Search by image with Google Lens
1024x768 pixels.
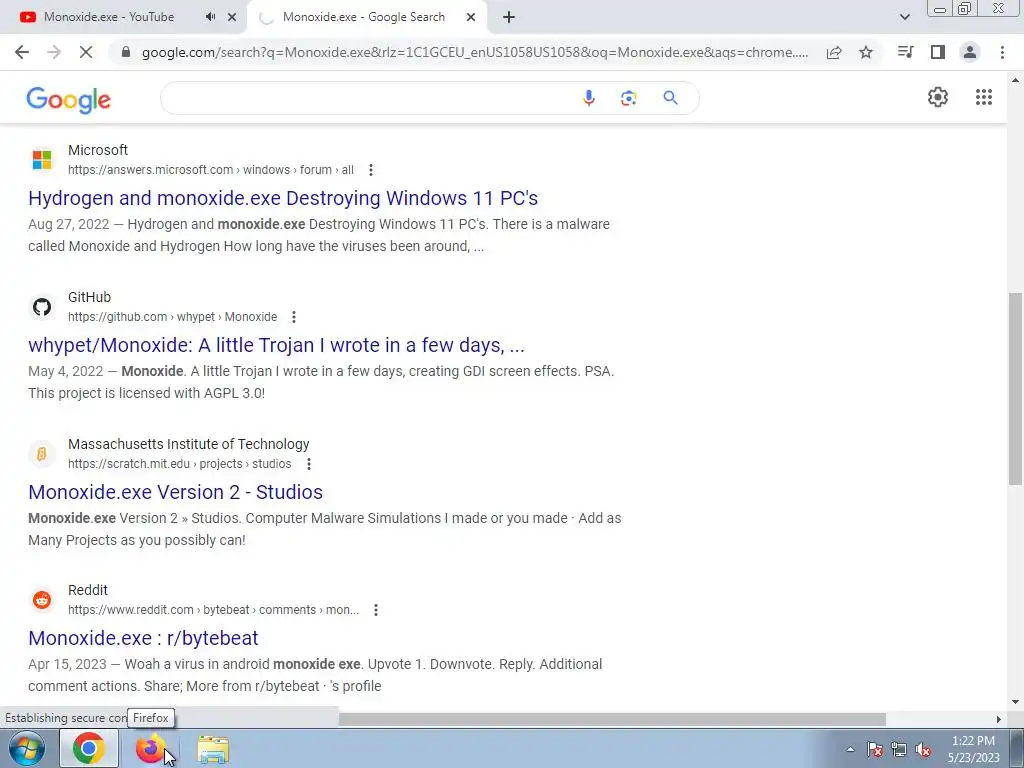628,98
